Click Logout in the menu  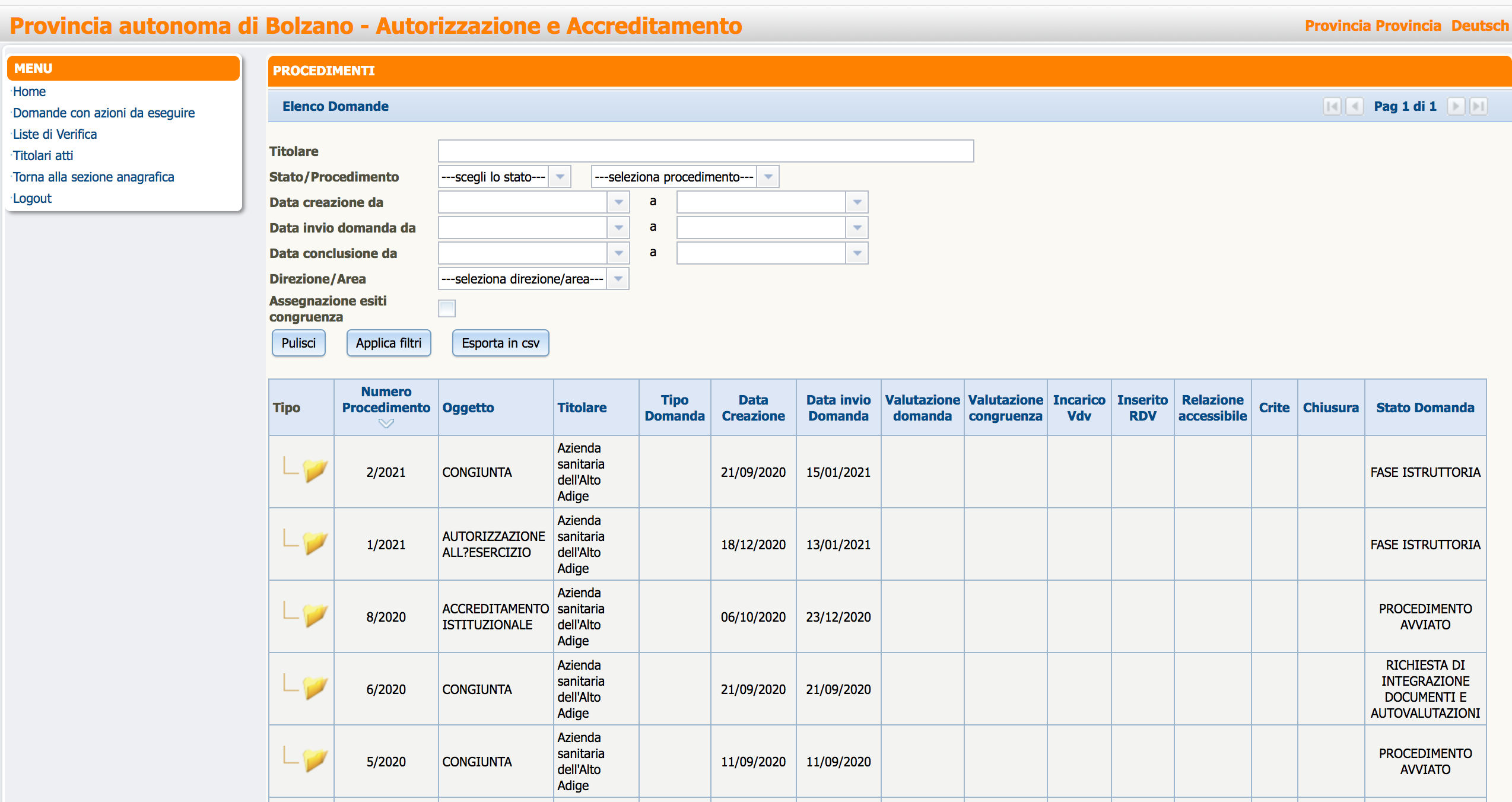click(x=32, y=198)
